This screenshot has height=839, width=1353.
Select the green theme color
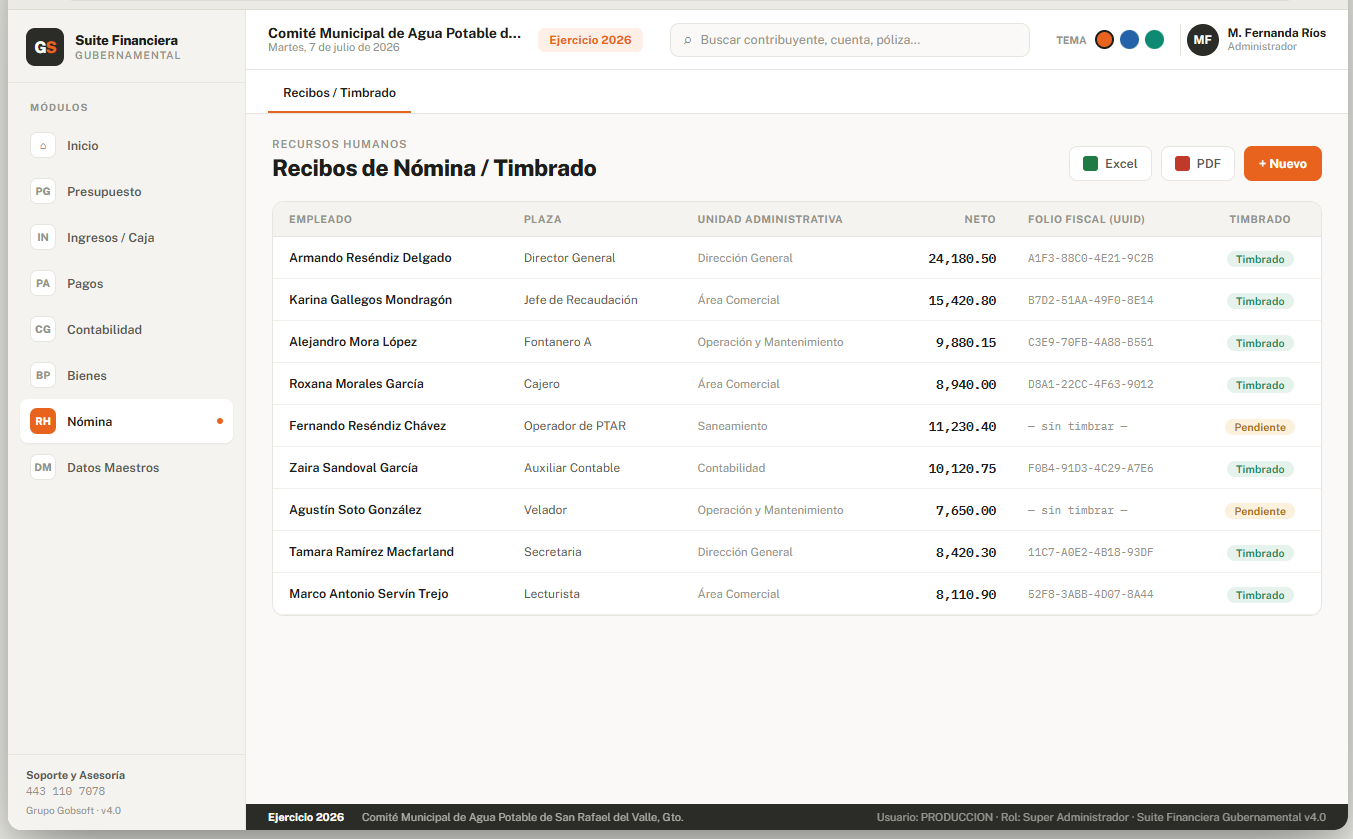[1154, 40]
